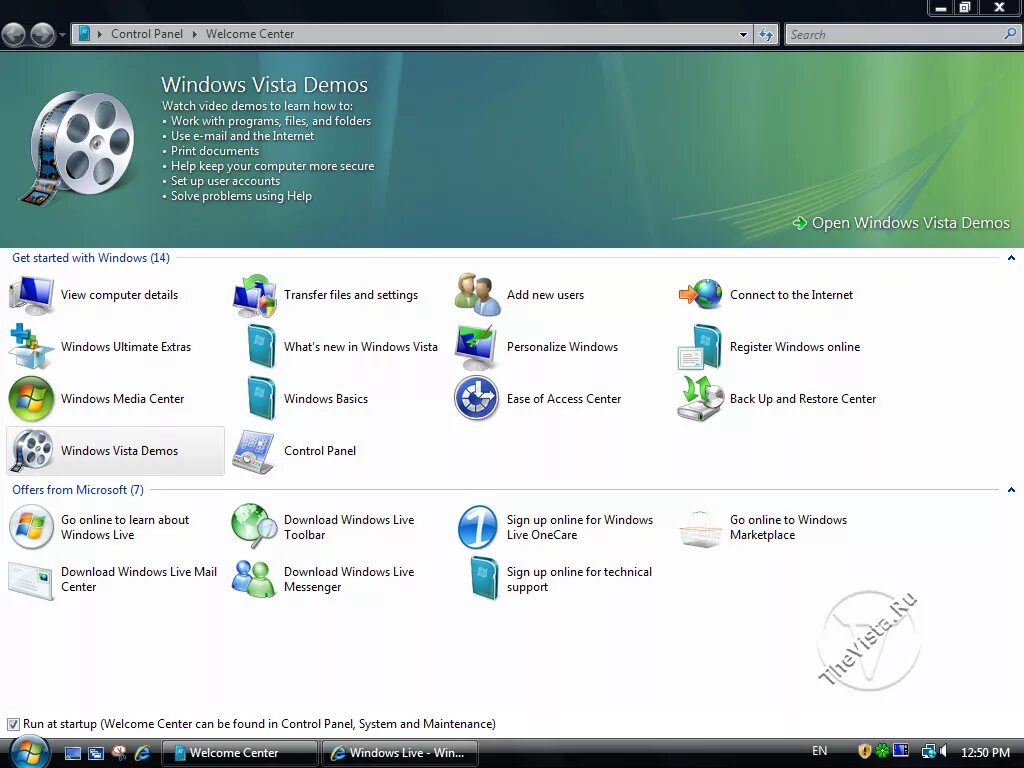The image size is (1024, 768).
Task: Open the Control Panel item
Action: click(338, 451)
